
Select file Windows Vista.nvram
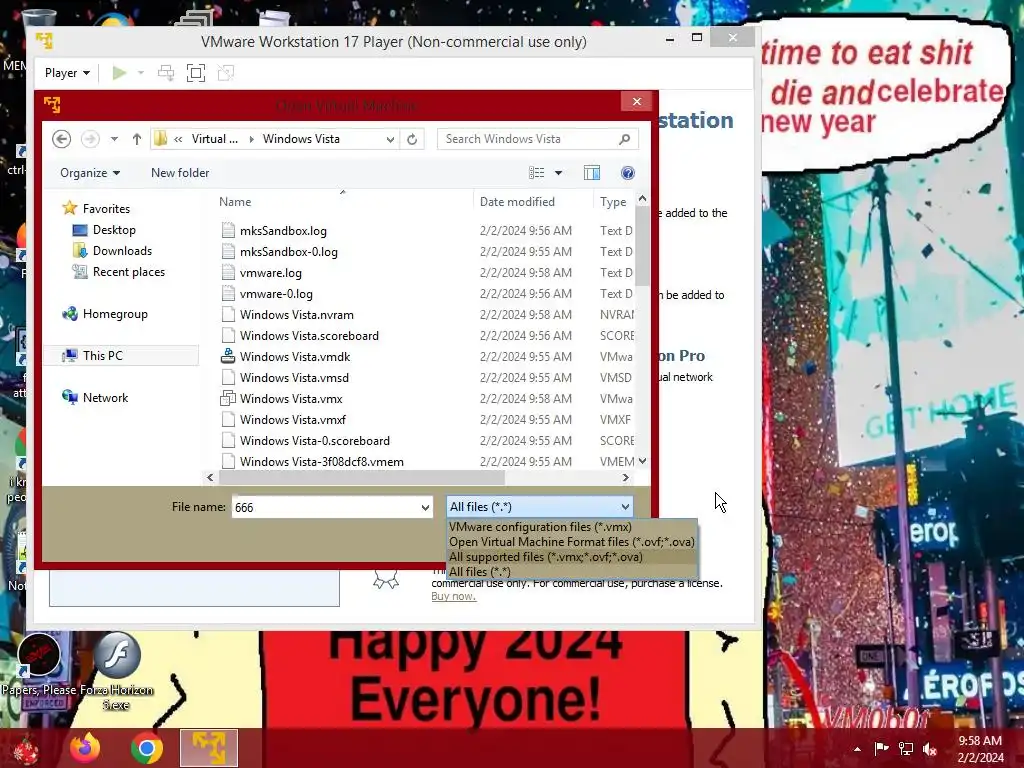296,315
